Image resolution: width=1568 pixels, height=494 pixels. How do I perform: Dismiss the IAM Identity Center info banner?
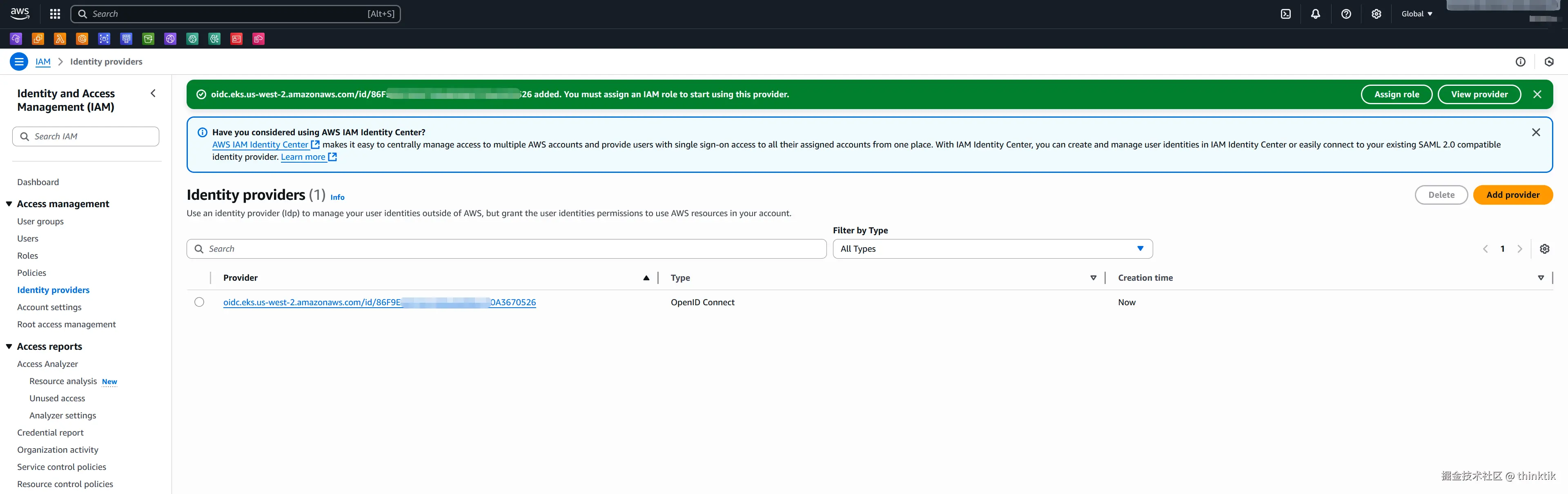point(1536,132)
